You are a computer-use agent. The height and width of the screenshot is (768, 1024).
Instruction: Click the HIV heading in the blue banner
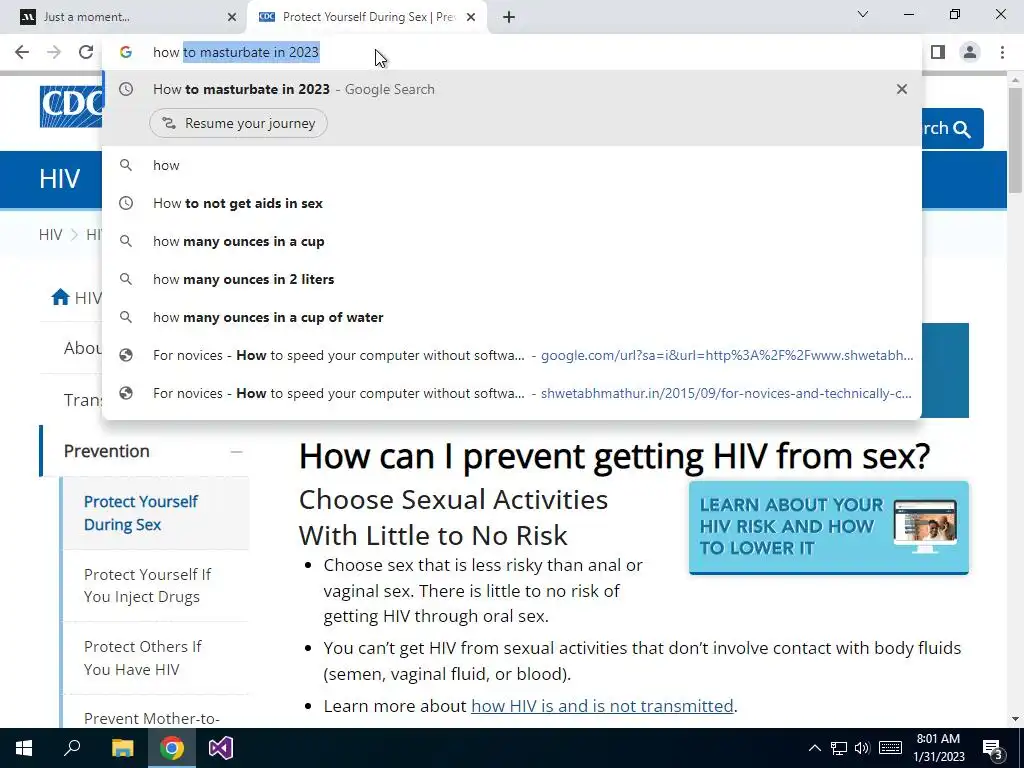coord(59,179)
